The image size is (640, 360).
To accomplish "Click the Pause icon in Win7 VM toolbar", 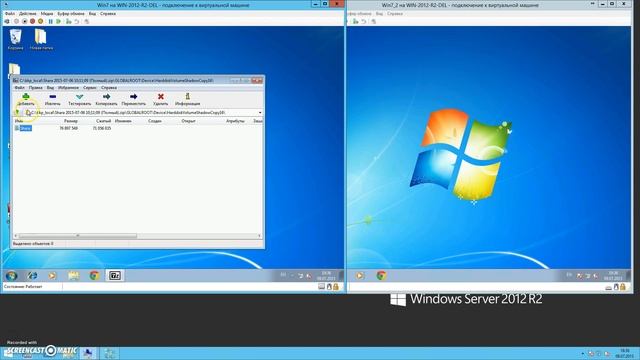I will [51, 21].
